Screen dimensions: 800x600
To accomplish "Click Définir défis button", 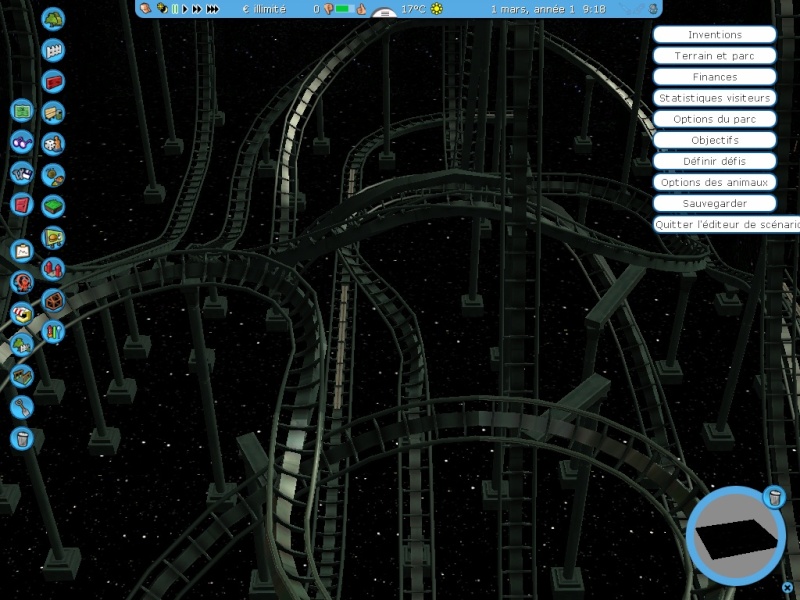I will click(x=714, y=161).
